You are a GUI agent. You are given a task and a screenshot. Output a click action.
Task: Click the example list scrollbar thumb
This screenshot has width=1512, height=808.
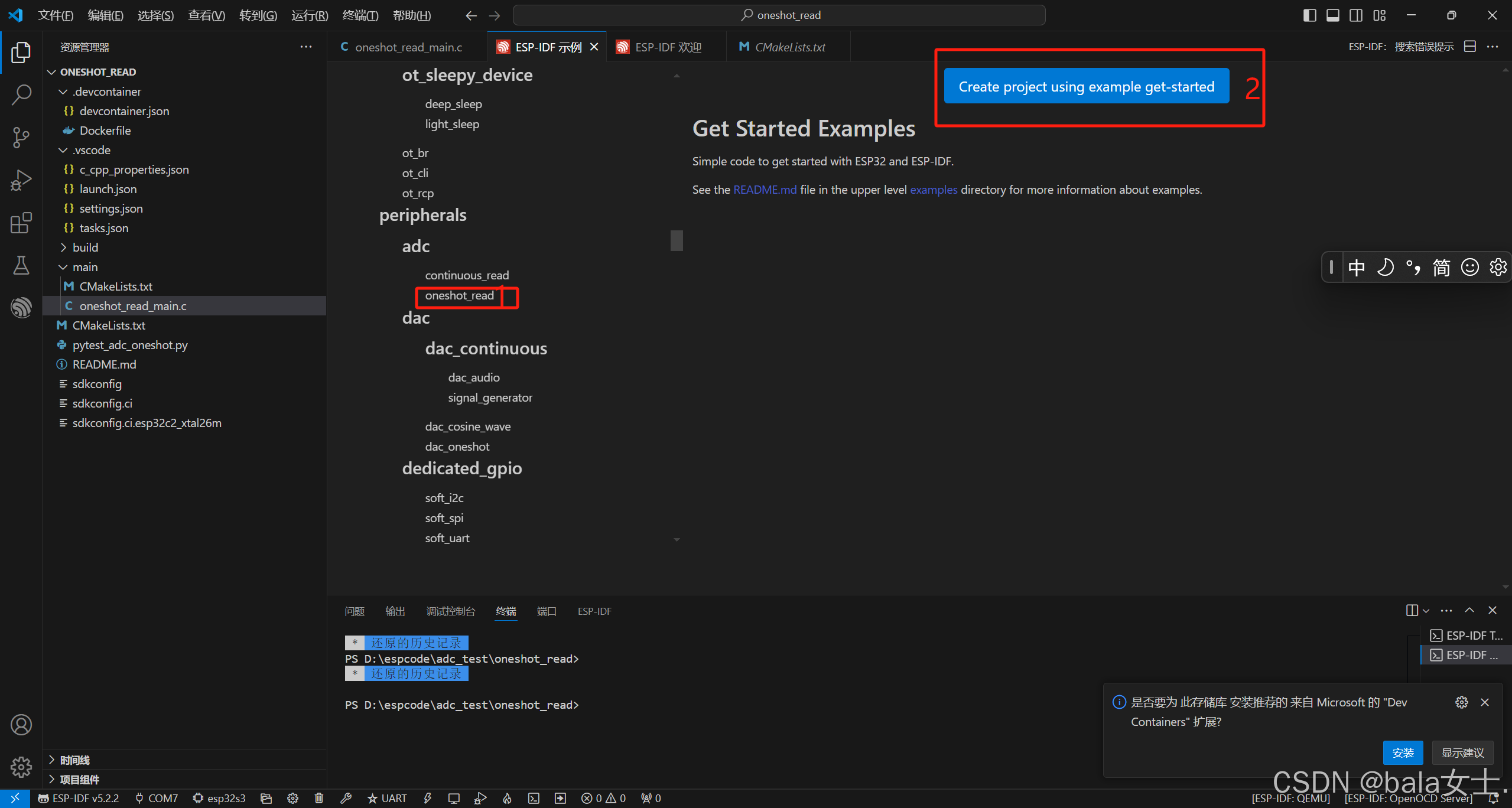coord(677,240)
